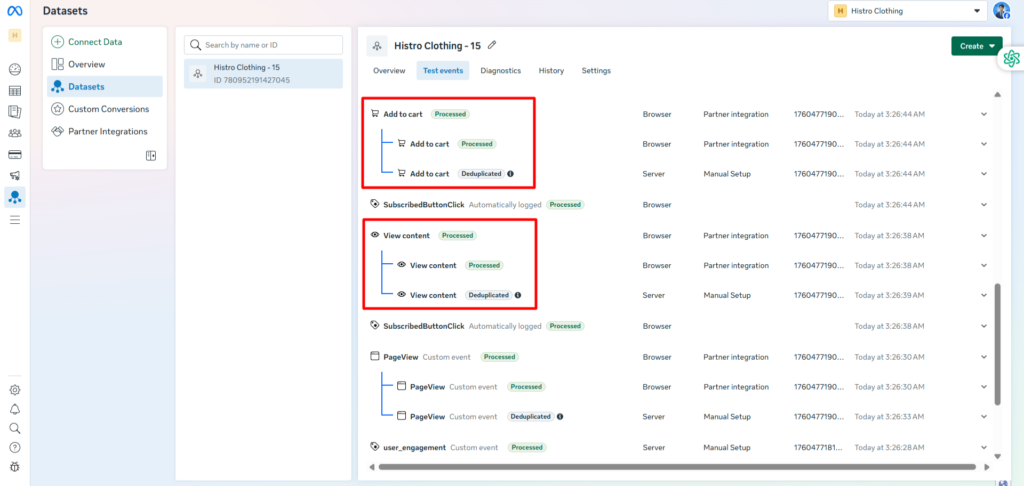
Task: Open the help question mark icon
Action: [x=15, y=447]
